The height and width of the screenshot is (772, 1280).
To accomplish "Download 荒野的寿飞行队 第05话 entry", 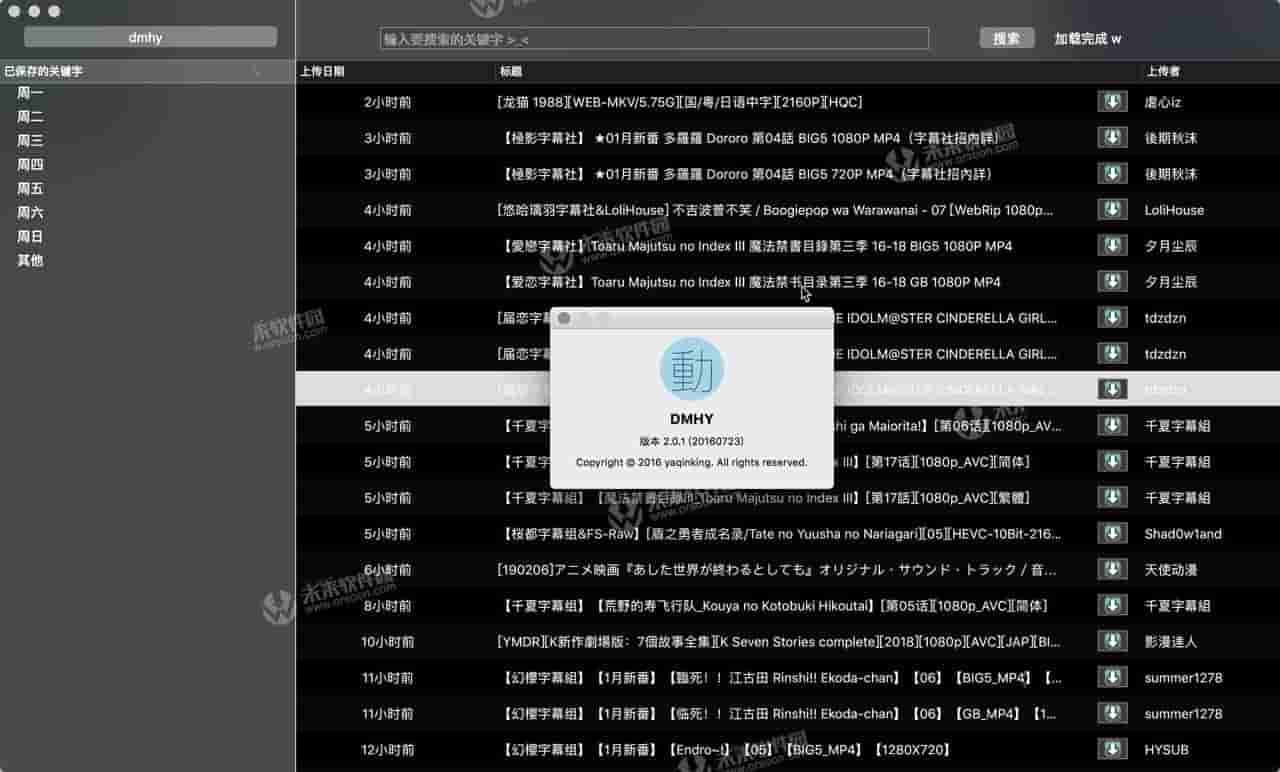I will (1112, 606).
